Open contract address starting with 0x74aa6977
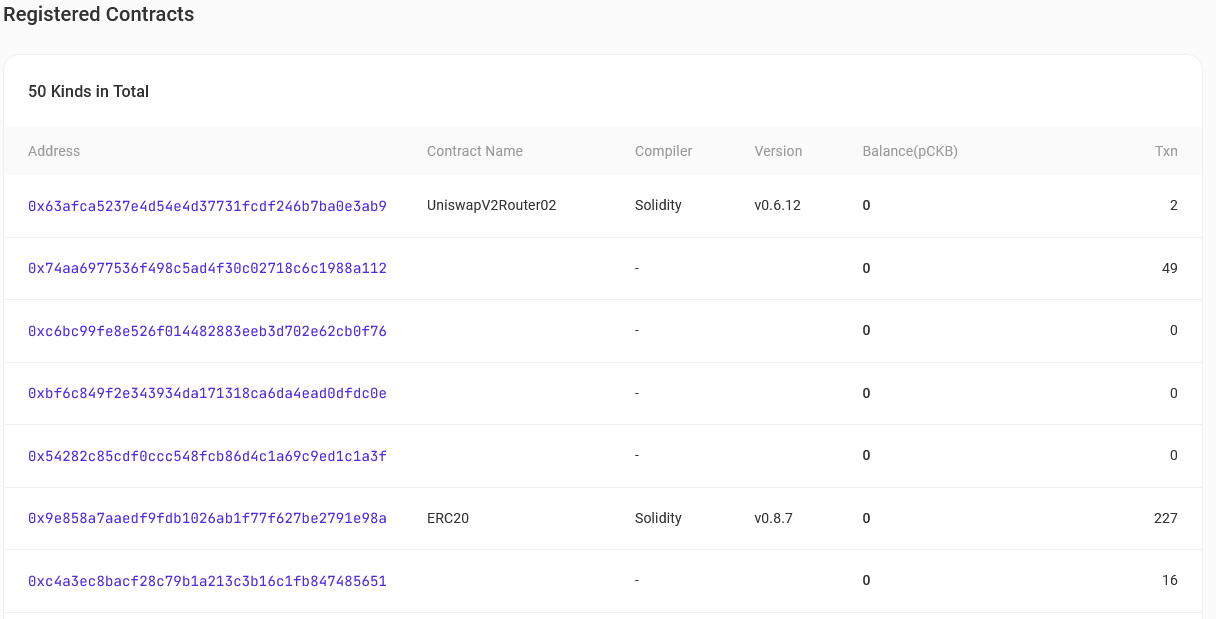The image size is (1216, 619). (207, 268)
